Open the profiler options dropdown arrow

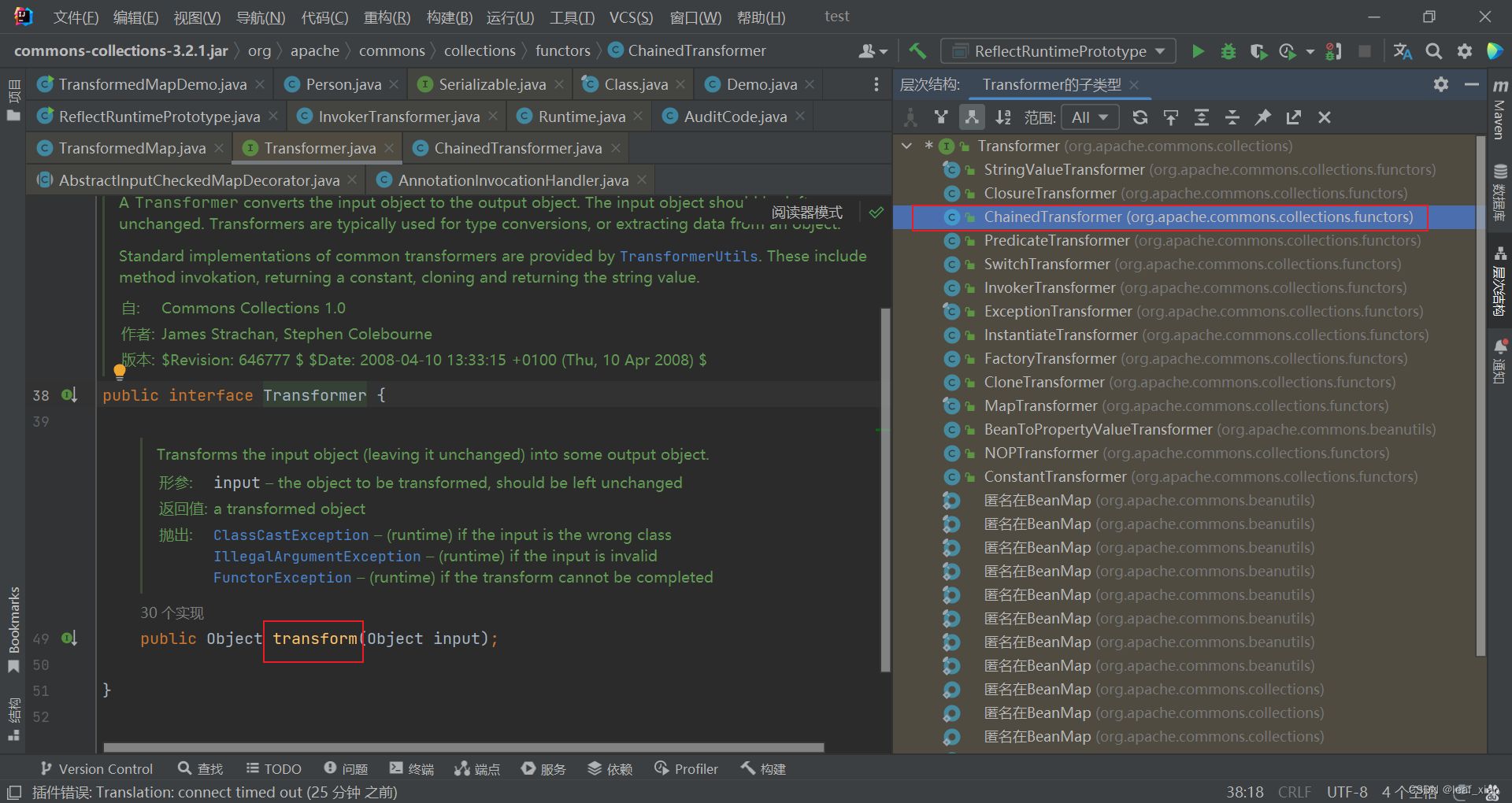pyautogui.click(x=1310, y=51)
